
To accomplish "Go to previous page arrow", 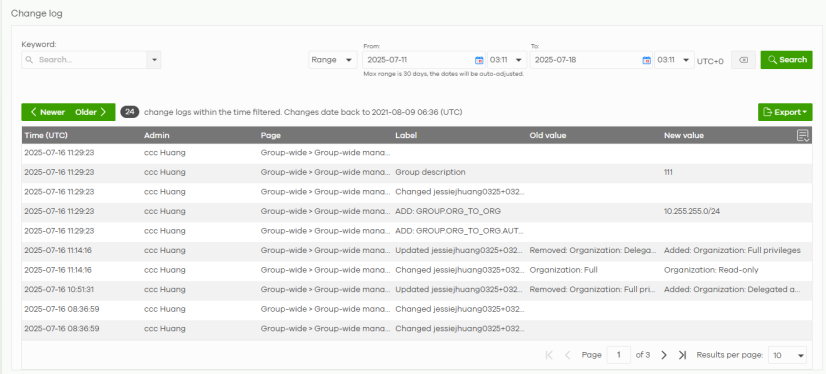I will coord(567,355).
